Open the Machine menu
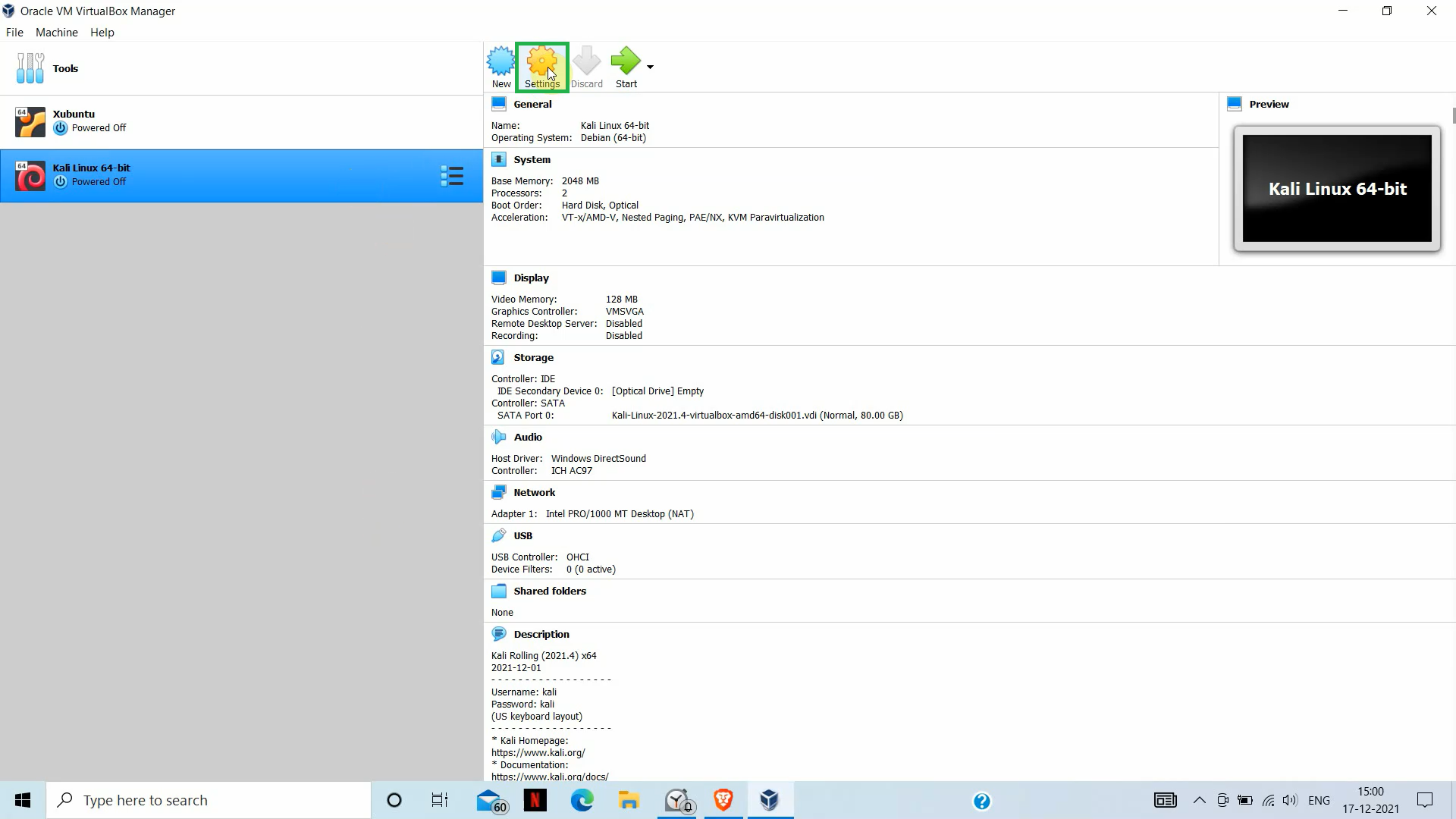The height and width of the screenshot is (819, 1456). pos(56,32)
